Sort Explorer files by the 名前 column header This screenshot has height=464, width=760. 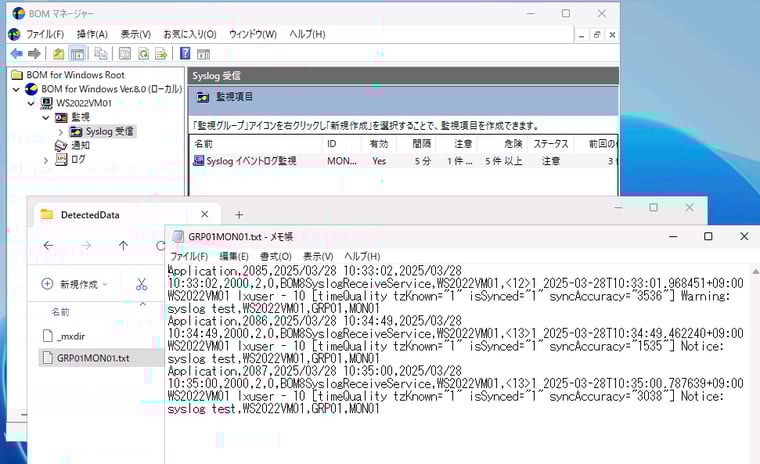click(61, 312)
